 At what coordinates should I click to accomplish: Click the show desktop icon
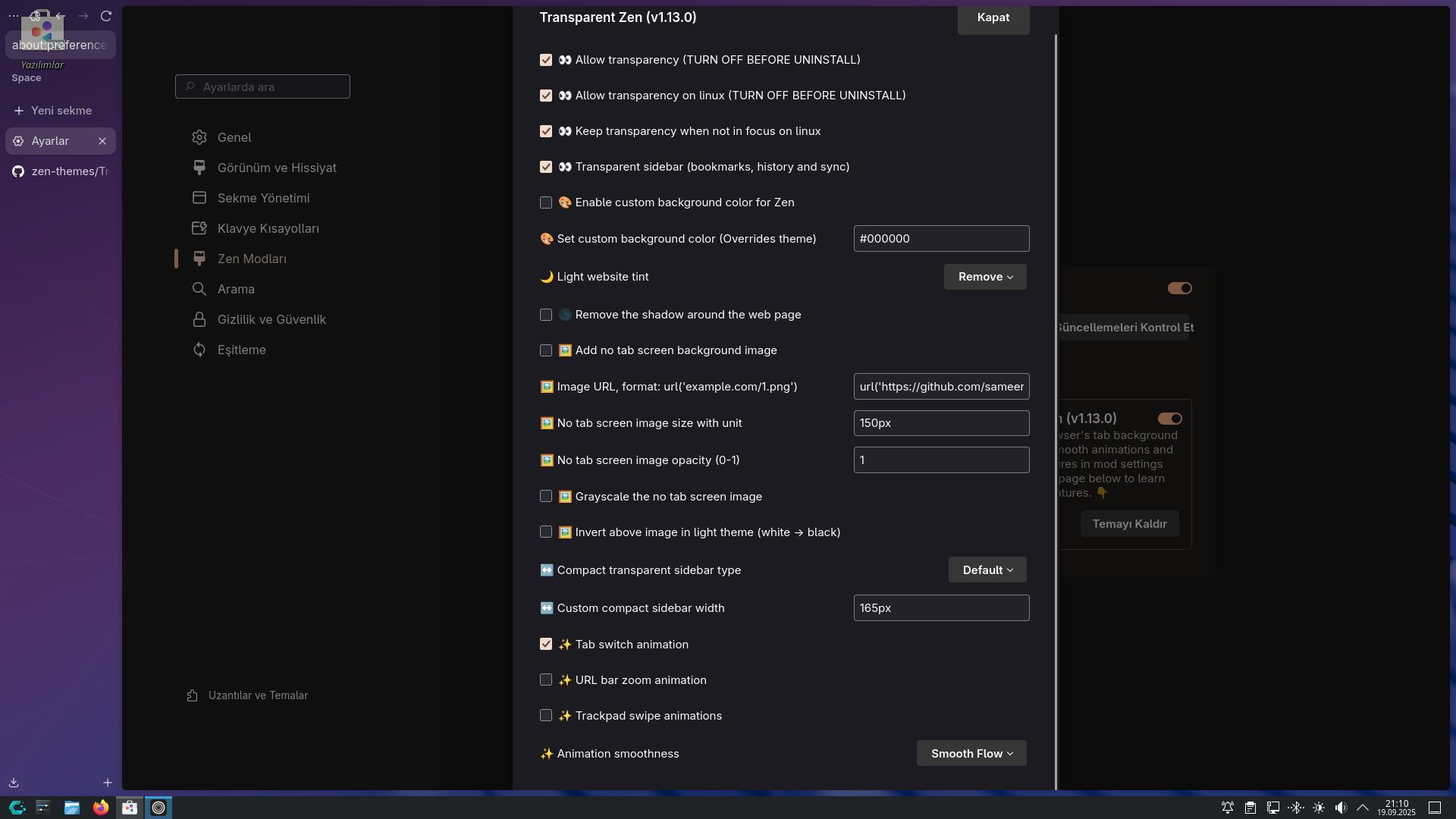(1435, 808)
